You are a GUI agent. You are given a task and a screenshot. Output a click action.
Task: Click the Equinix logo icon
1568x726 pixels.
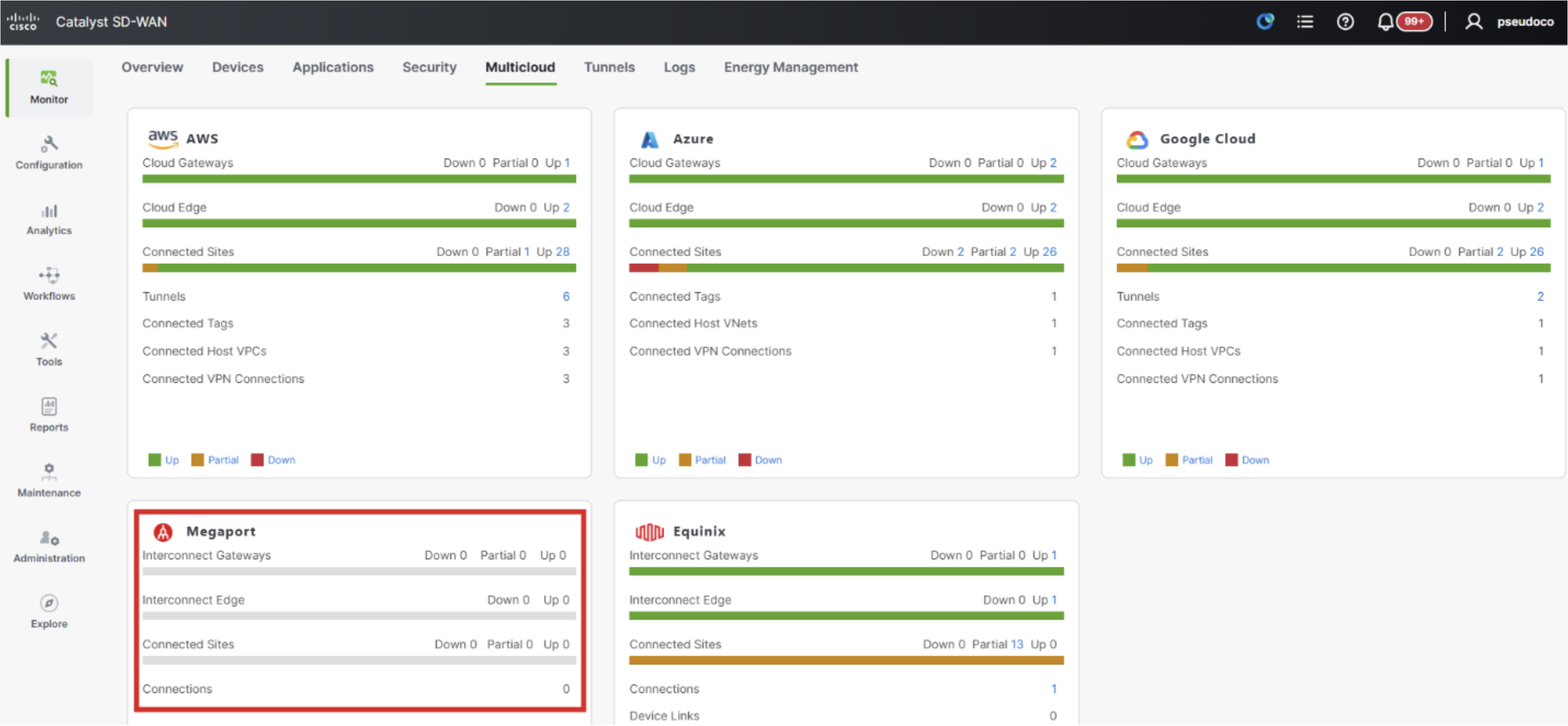coord(649,532)
